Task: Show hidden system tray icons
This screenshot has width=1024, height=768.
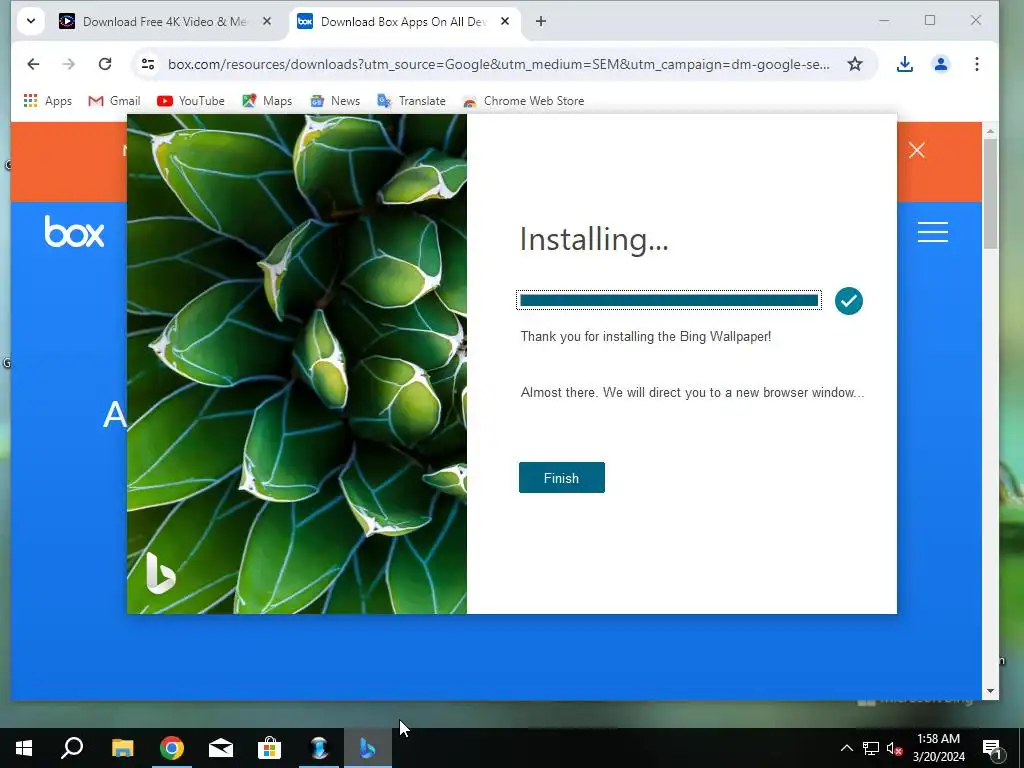Action: pyautogui.click(x=846, y=748)
